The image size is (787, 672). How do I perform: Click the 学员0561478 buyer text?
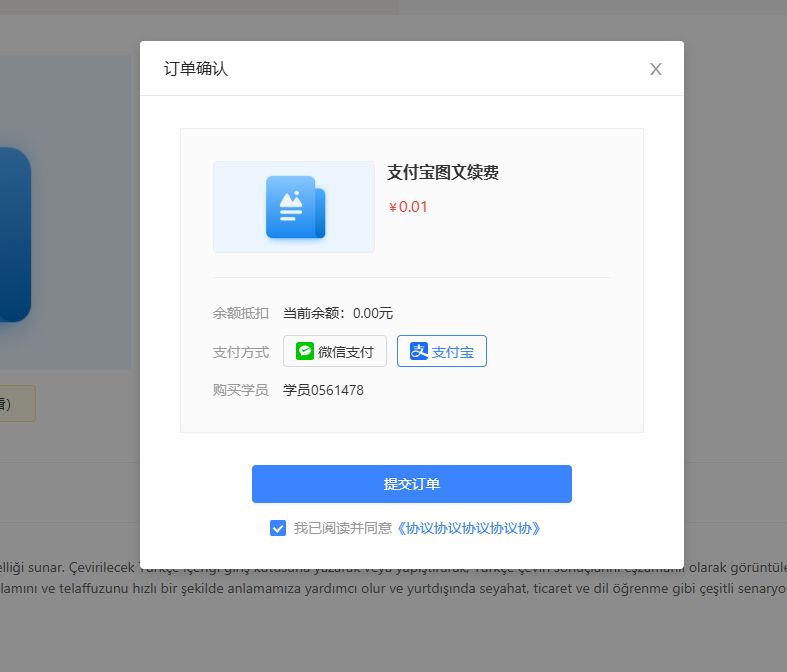point(323,390)
